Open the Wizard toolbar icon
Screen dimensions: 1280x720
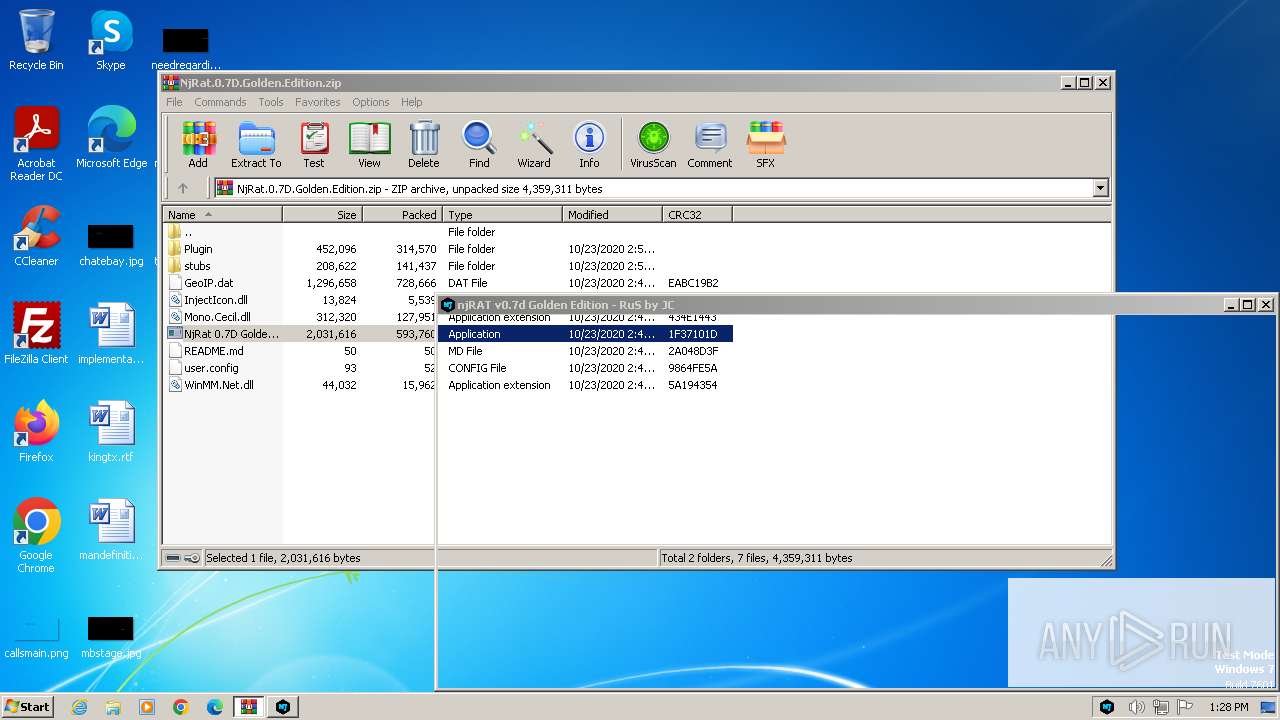534,145
